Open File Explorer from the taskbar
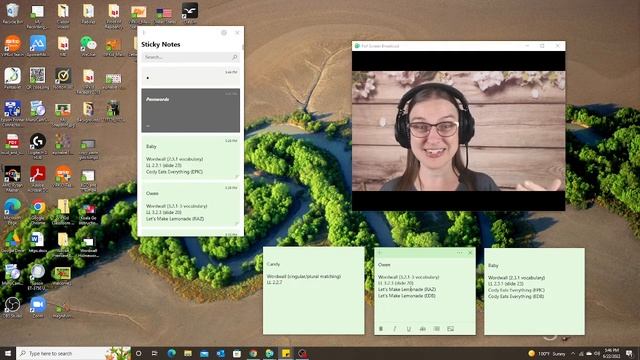Image resolution: width=640 pixels, height=360 pixels. 188,353
